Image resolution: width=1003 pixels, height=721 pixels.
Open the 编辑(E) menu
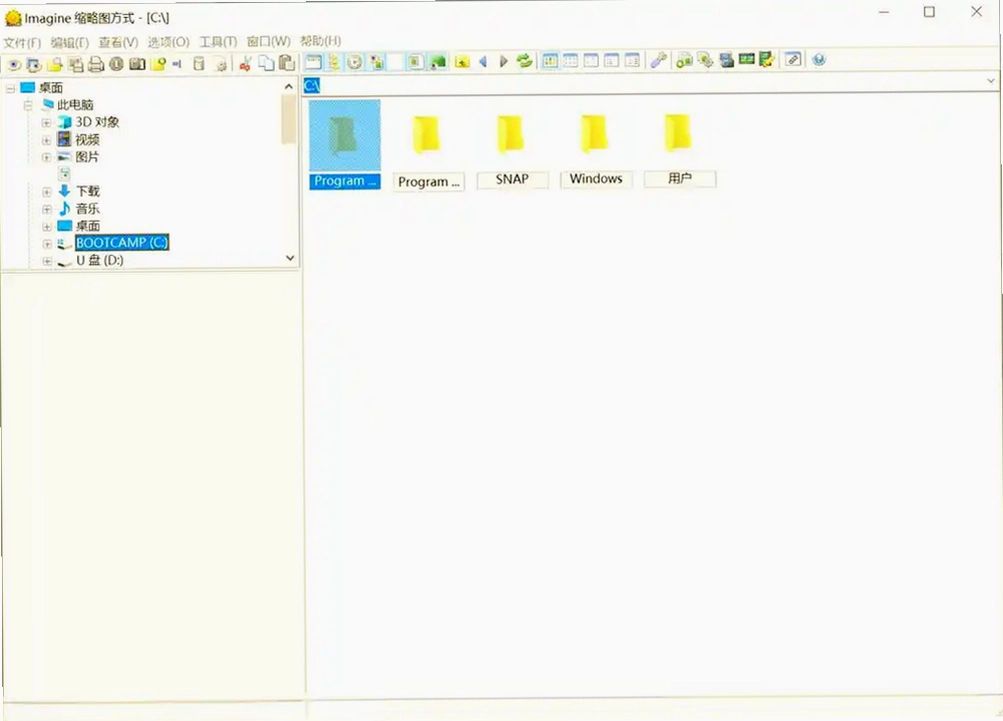(70, 42)
